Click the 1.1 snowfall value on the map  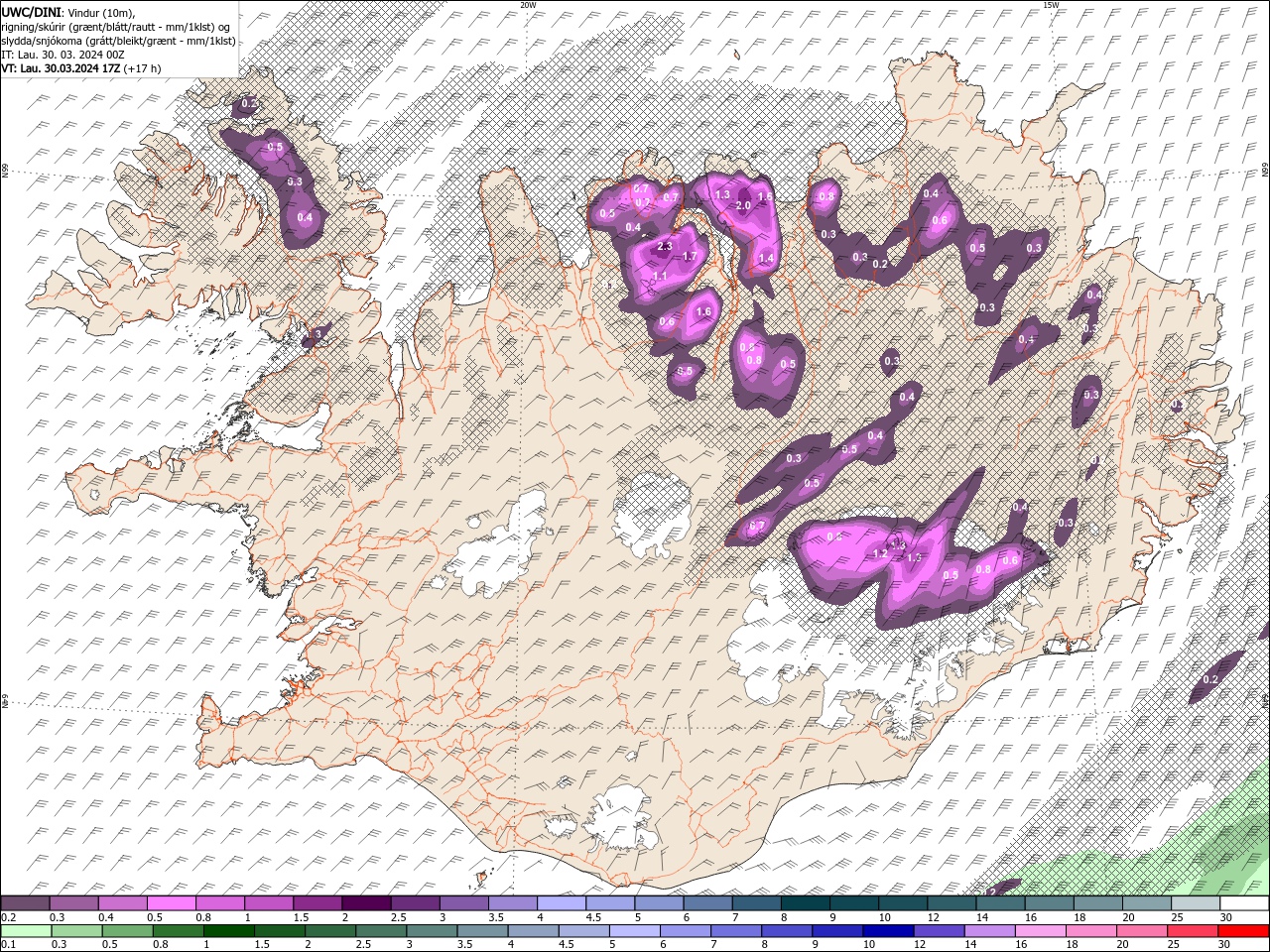coord(660,276)
